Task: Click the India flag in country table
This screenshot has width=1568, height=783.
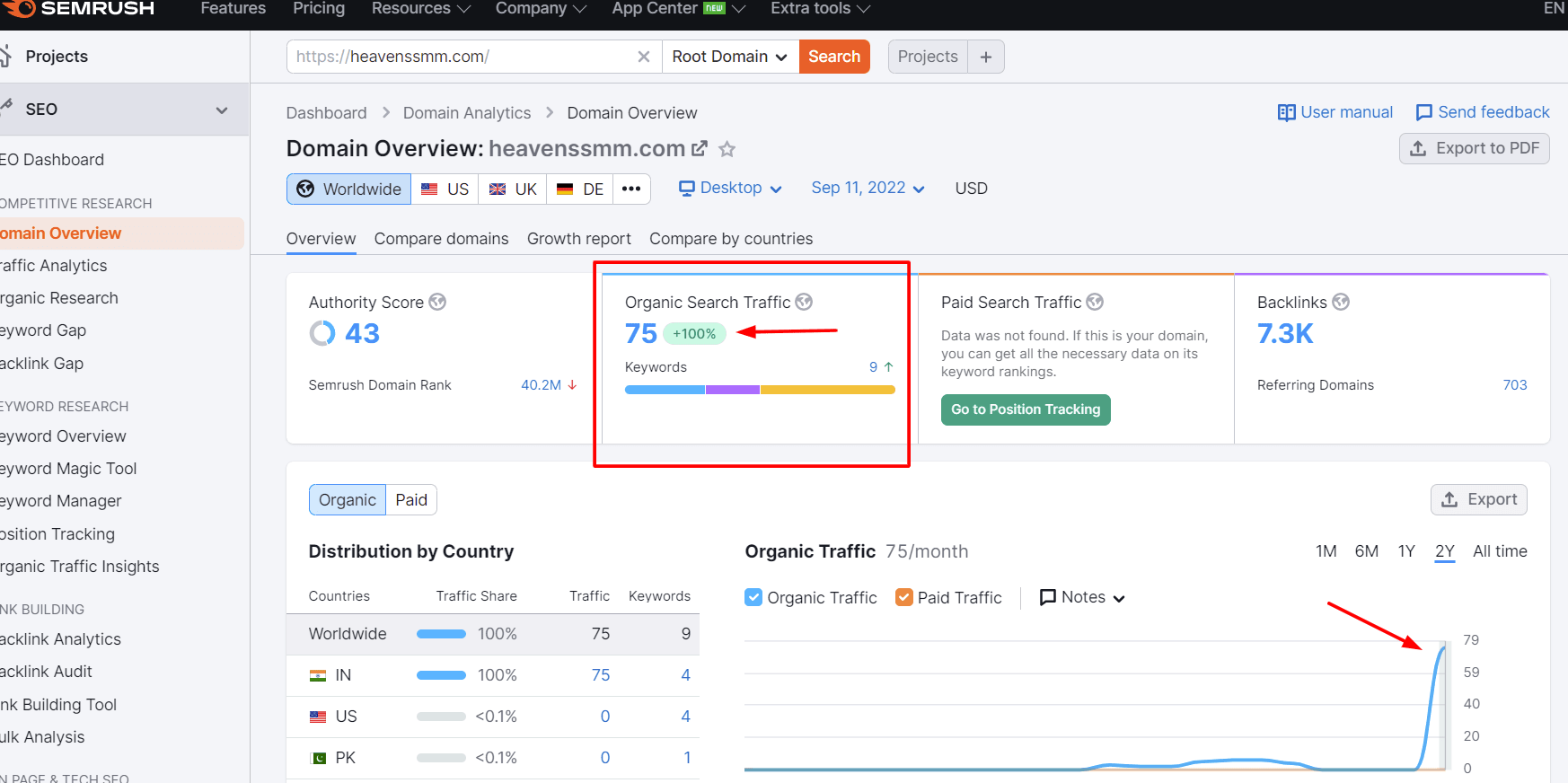Action: 318,675
